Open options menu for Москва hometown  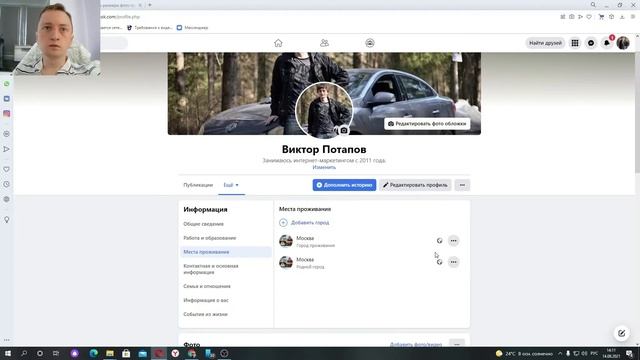[x=453, y=262]
